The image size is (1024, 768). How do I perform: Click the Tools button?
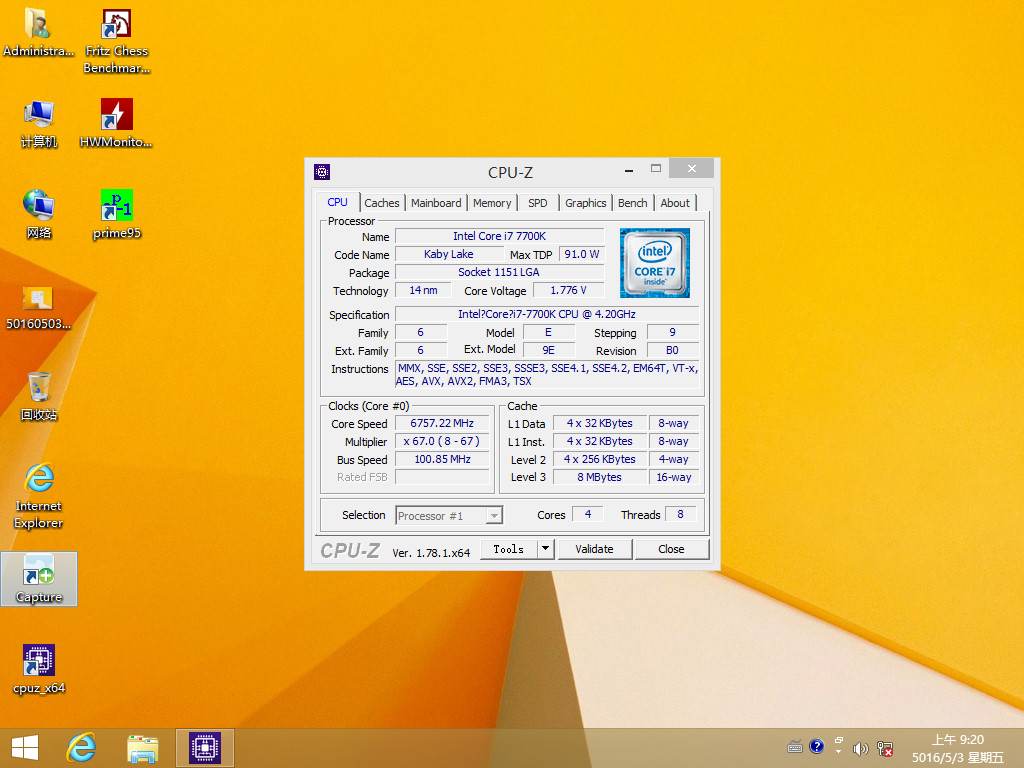coord(509,549)
